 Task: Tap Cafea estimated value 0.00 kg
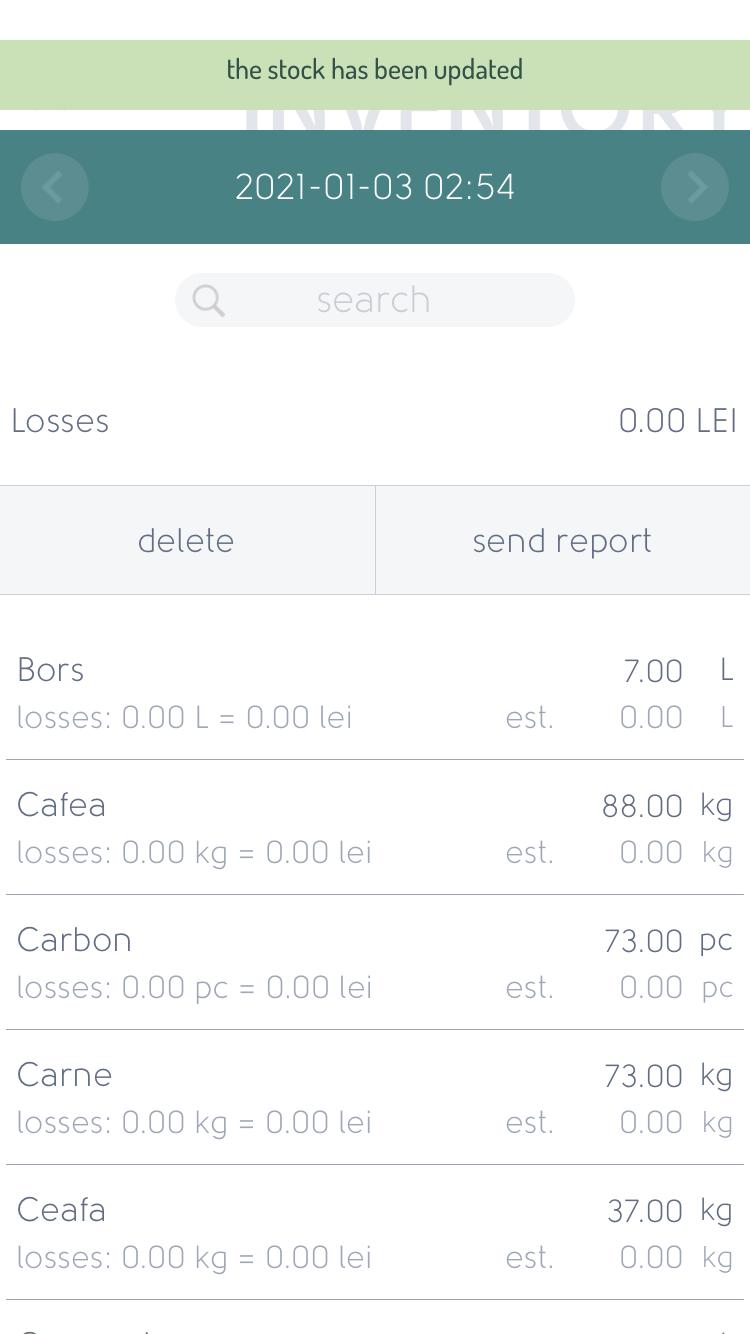[676, 852]
